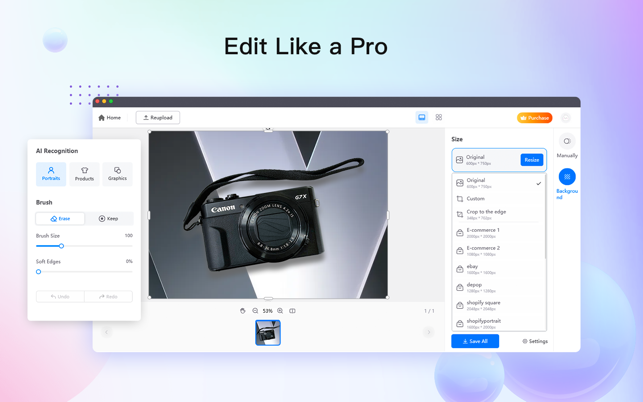Open the Manually editing tool
Image resolution: width=643 pixels, height=402 pixels.
(x=567, y=146)
